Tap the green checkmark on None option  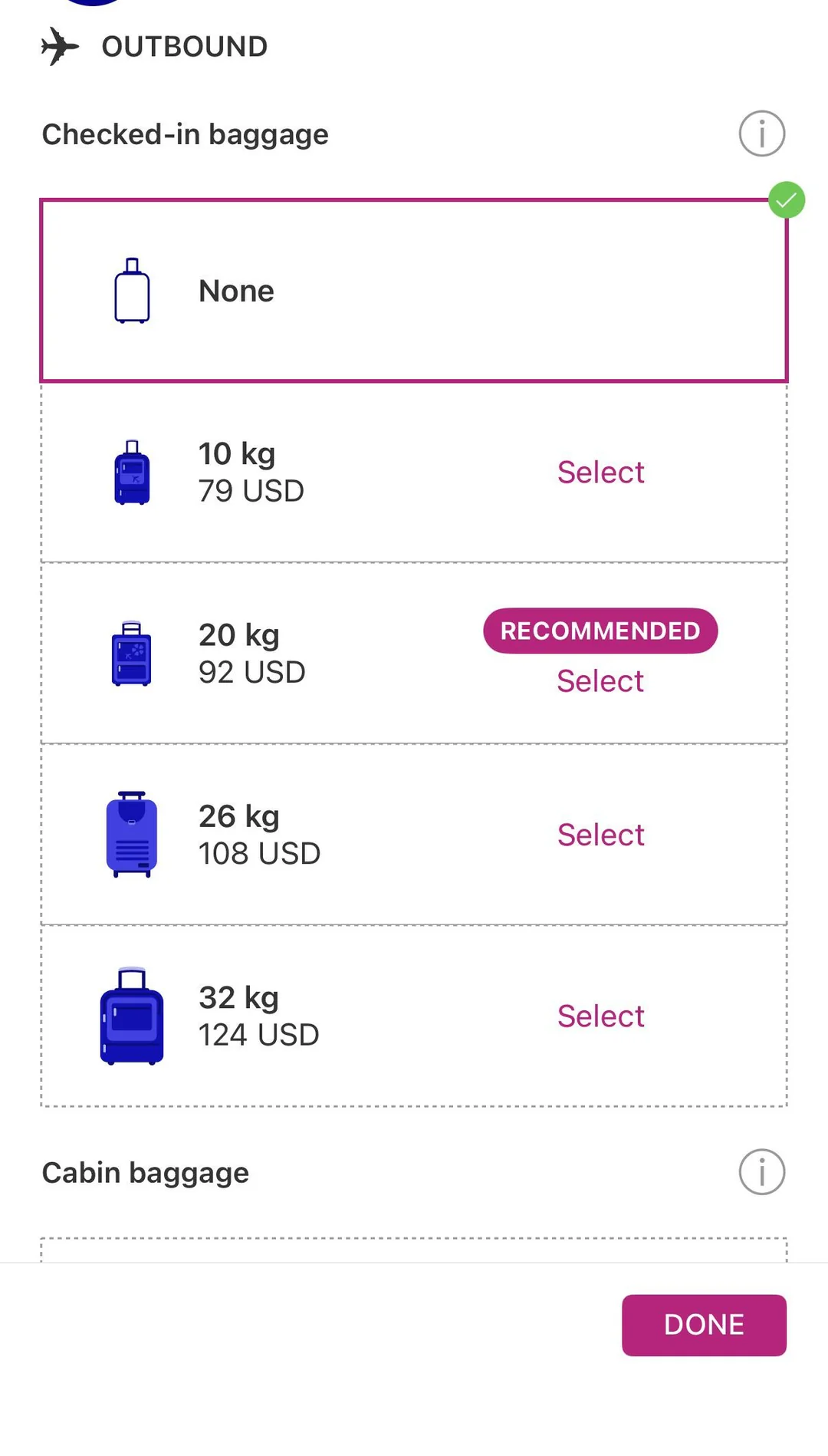click(x=787, y=200)
